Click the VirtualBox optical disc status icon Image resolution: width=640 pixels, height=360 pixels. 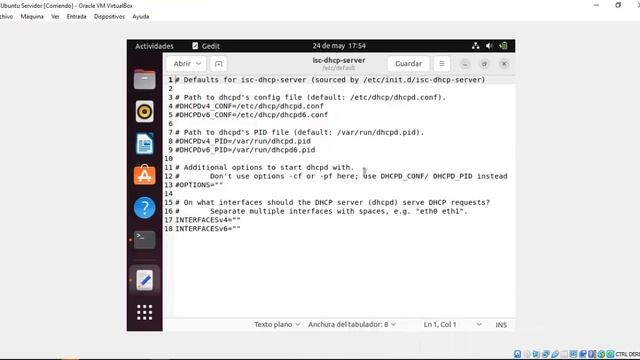(x=527, y=354)
